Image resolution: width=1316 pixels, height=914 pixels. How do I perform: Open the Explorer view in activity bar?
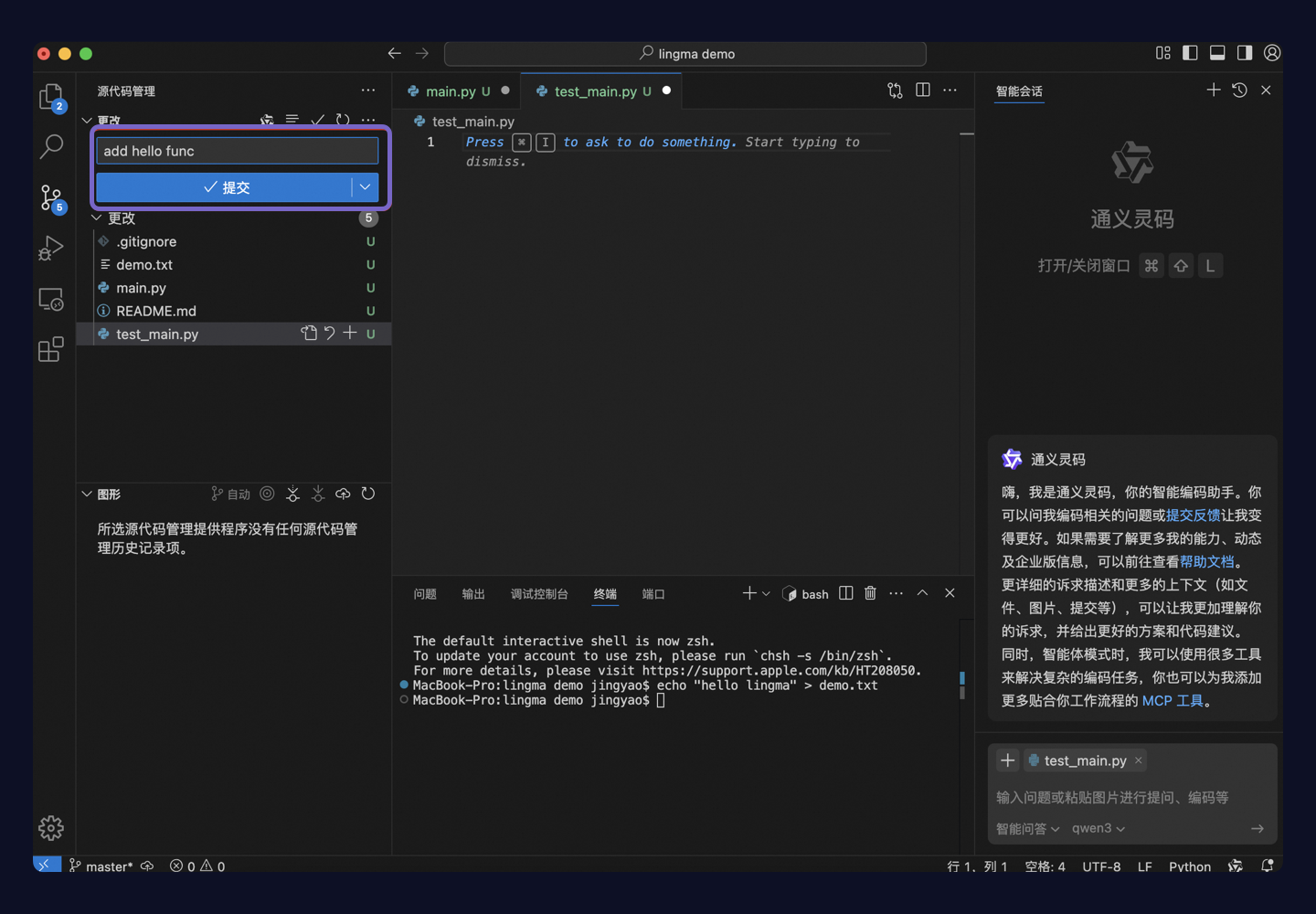[x=51, y=97]
